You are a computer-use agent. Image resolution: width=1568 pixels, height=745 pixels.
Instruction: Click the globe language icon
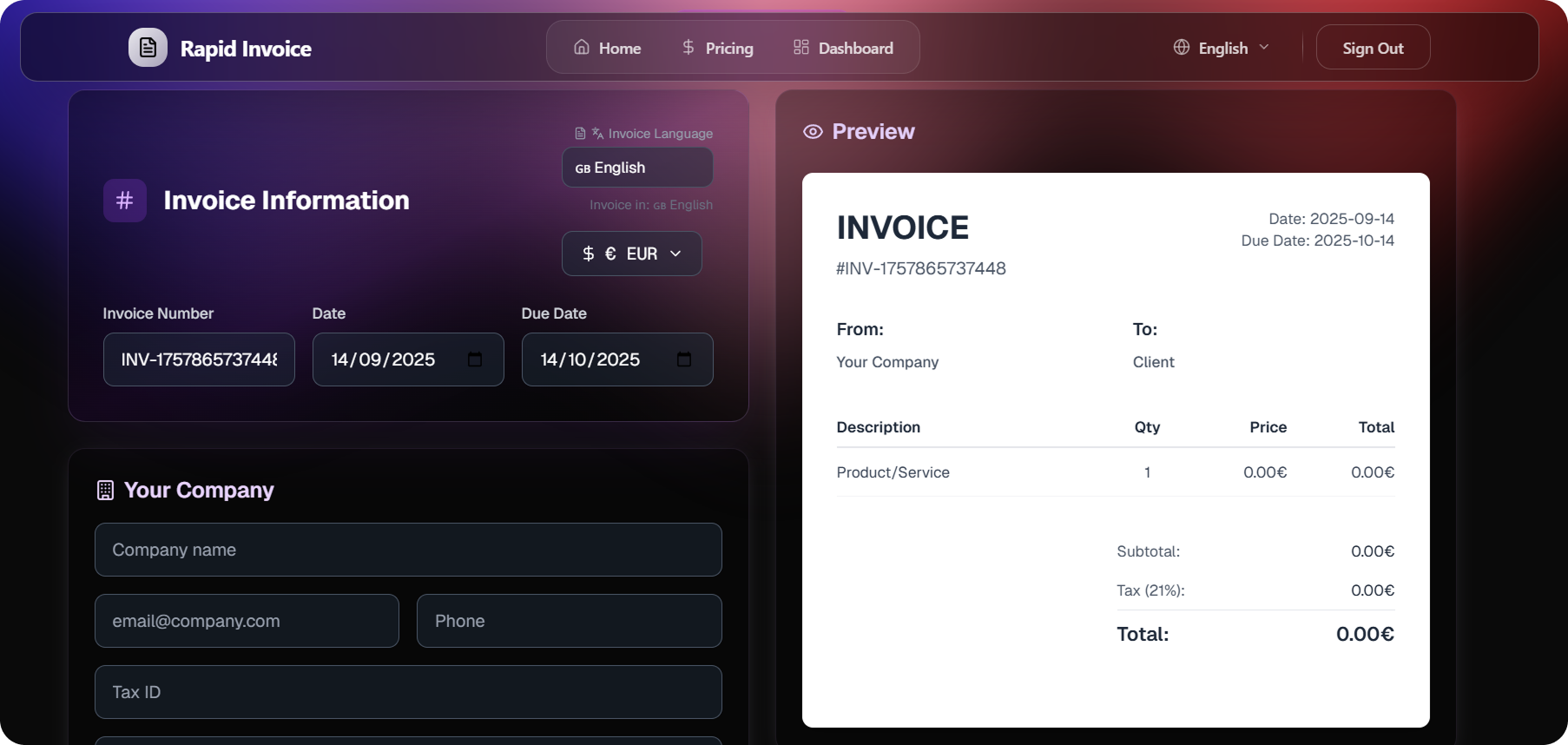[x=1182, y=48]
